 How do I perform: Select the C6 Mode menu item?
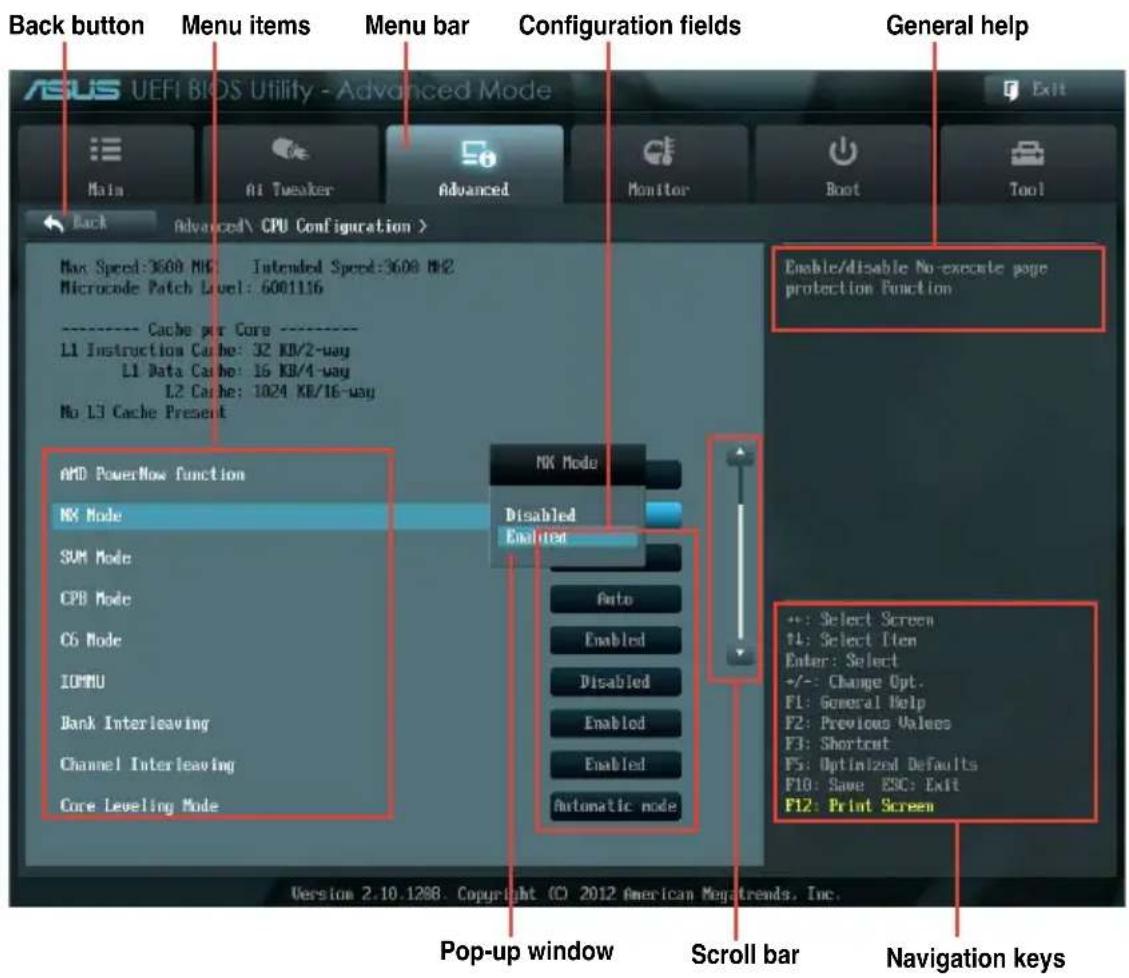click(x=91, y=640)
